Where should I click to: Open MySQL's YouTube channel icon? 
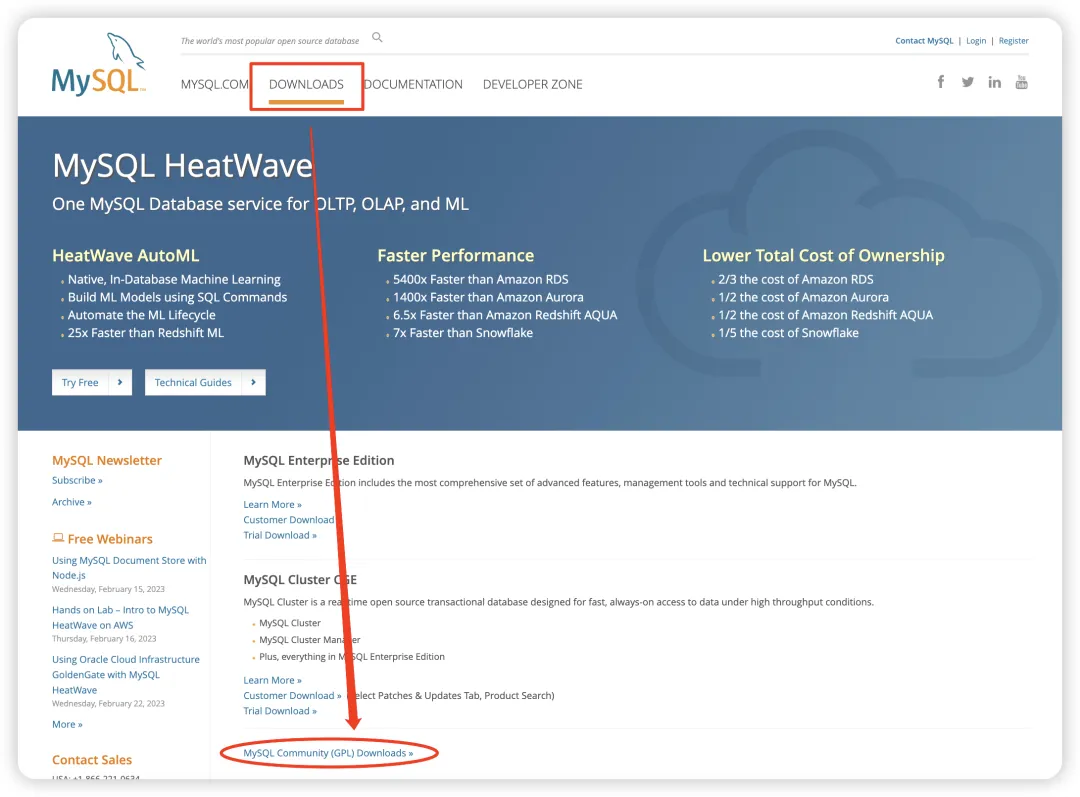[x=1021, y=82]
